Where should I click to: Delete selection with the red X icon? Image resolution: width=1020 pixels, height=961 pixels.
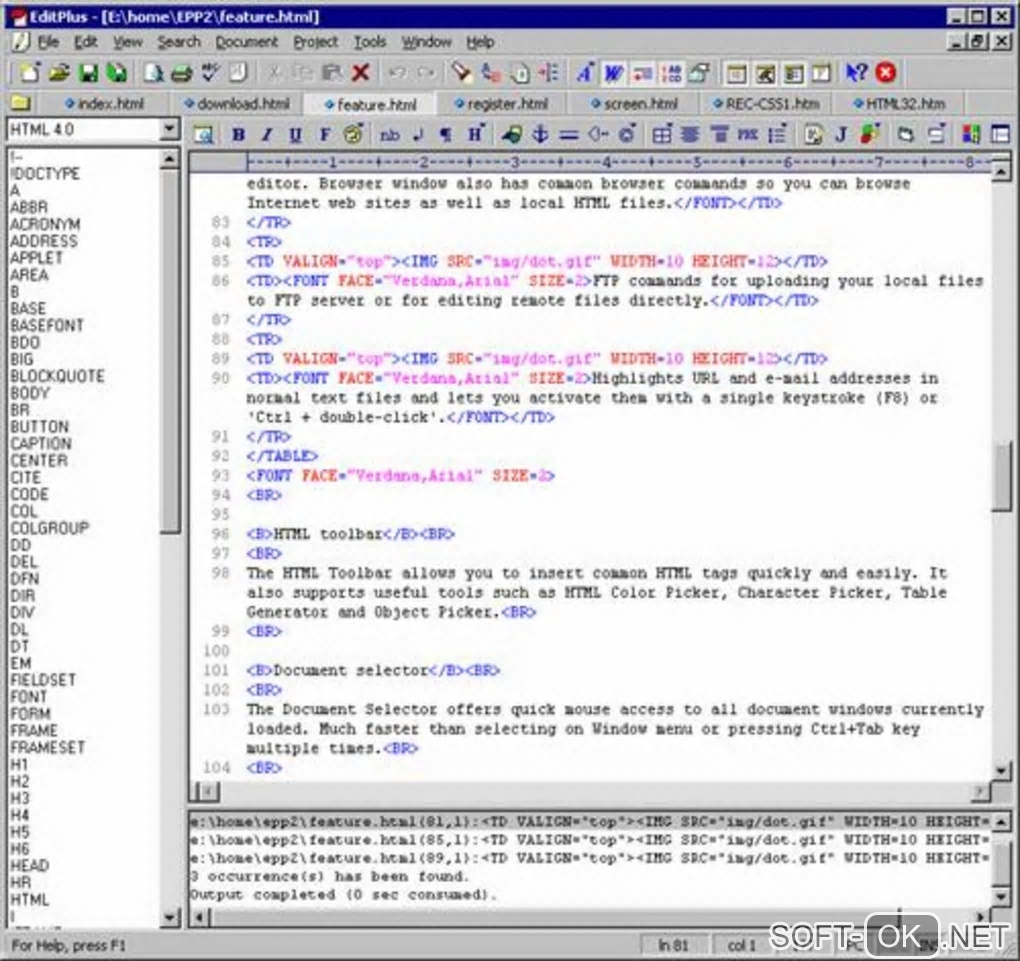tap(360, 73)
